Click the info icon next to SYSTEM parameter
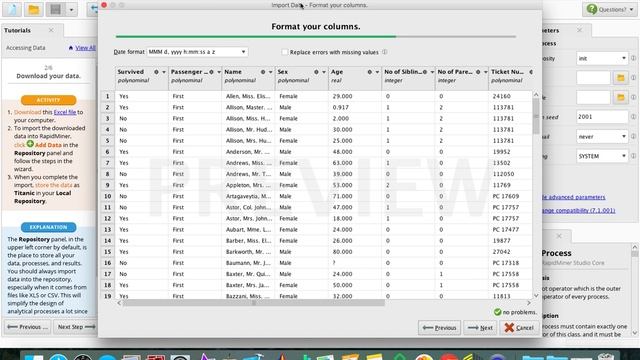Image resolution: width=640 pixels, height=360 pixels. click(633, 156)
